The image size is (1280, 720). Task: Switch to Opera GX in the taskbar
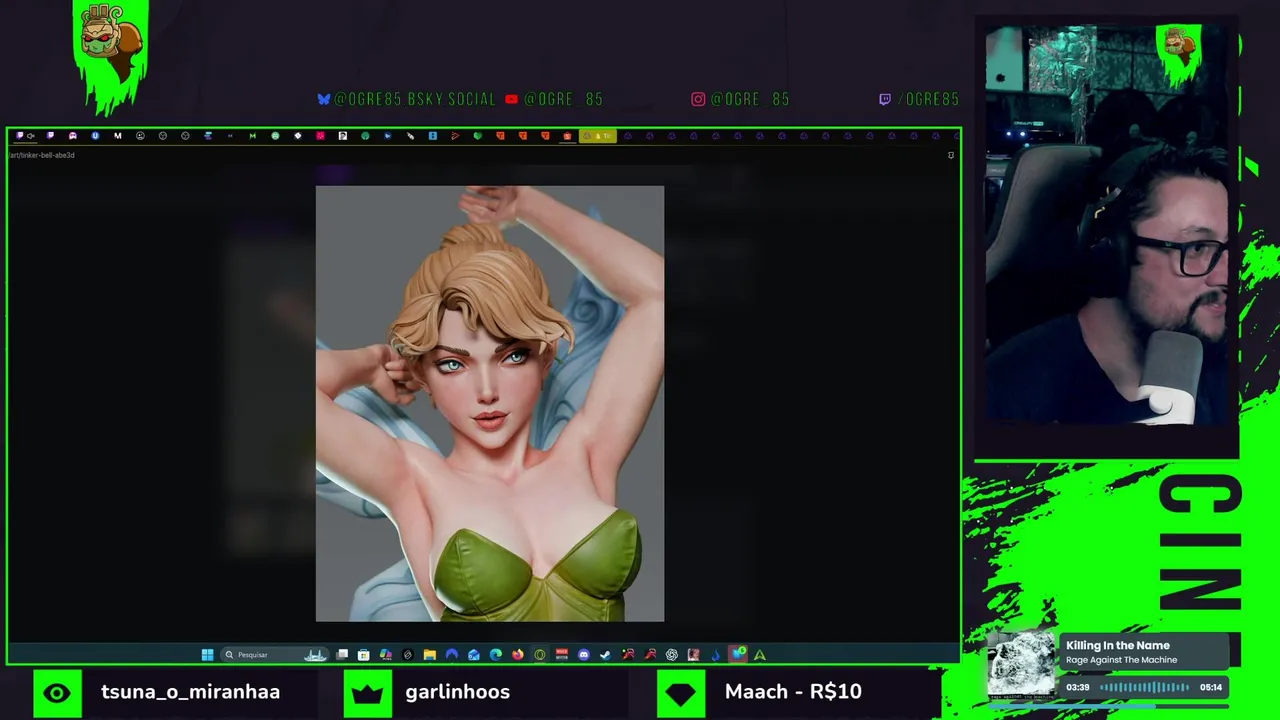[x=540, y=655]
